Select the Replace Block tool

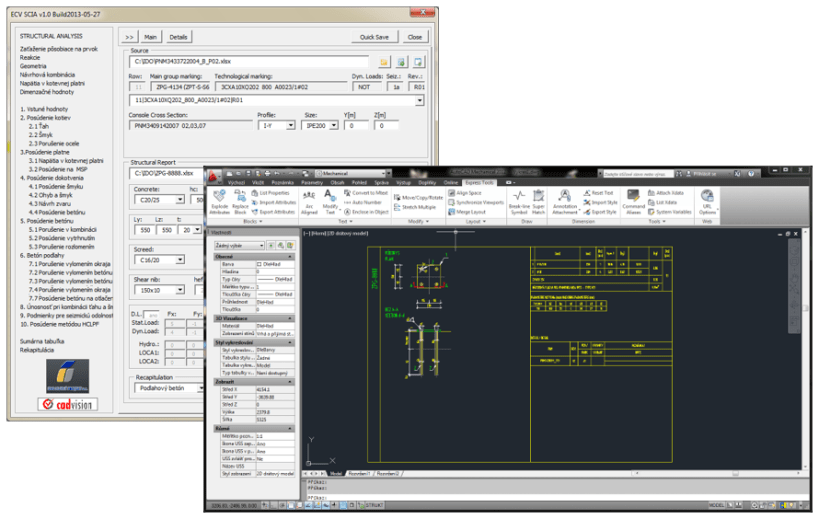point(240,196)
